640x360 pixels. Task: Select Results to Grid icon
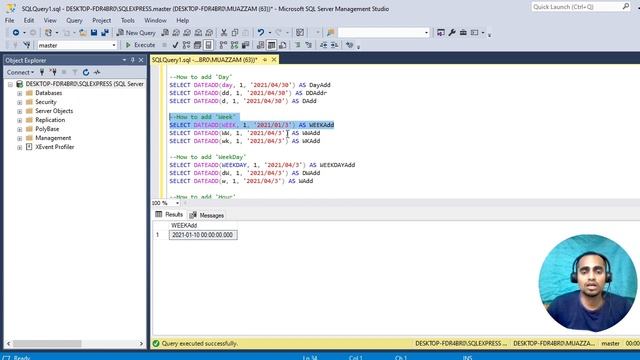click(271, 45)
